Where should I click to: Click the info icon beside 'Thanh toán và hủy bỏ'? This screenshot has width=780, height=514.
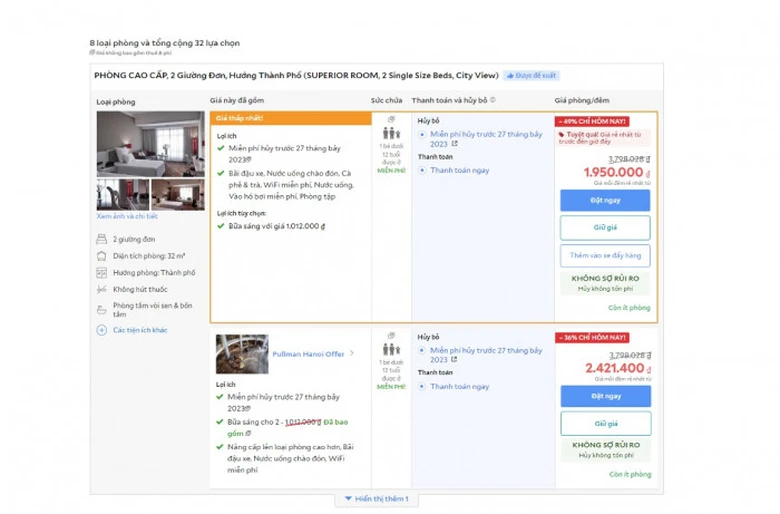[x=493, y=101]
